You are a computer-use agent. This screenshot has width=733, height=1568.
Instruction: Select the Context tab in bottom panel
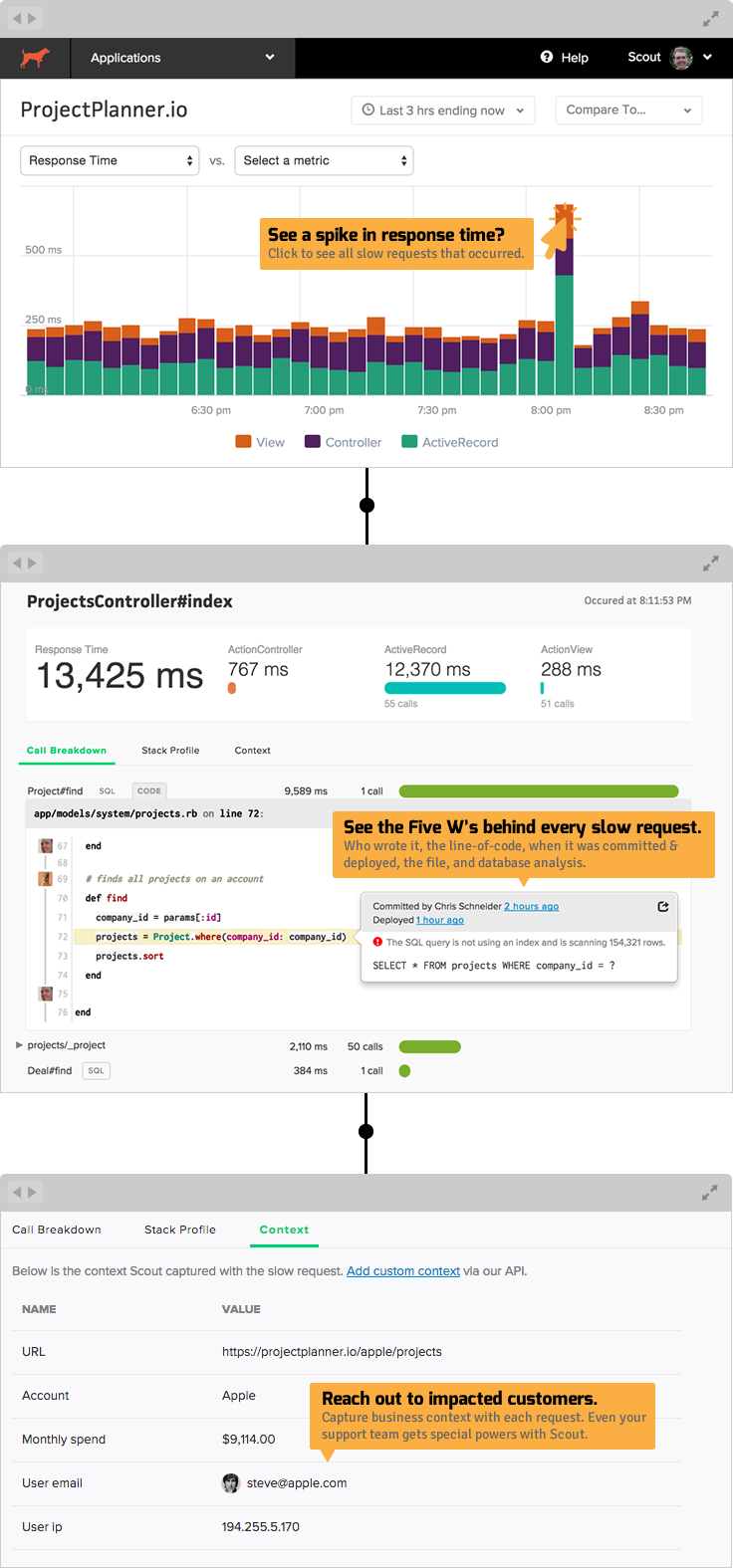pyautogui.click(x=284, y=1230)
